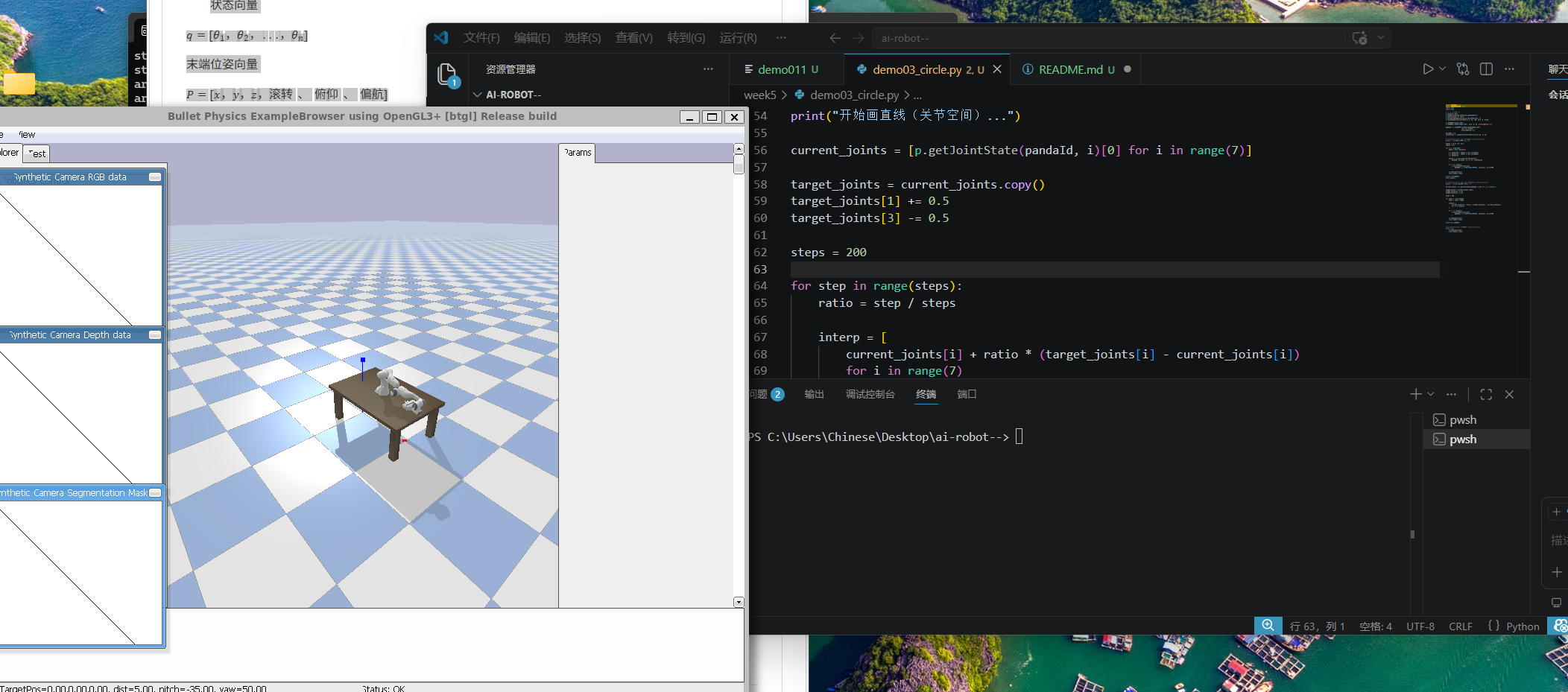Run the Python file with play button

click(1427, 69)
